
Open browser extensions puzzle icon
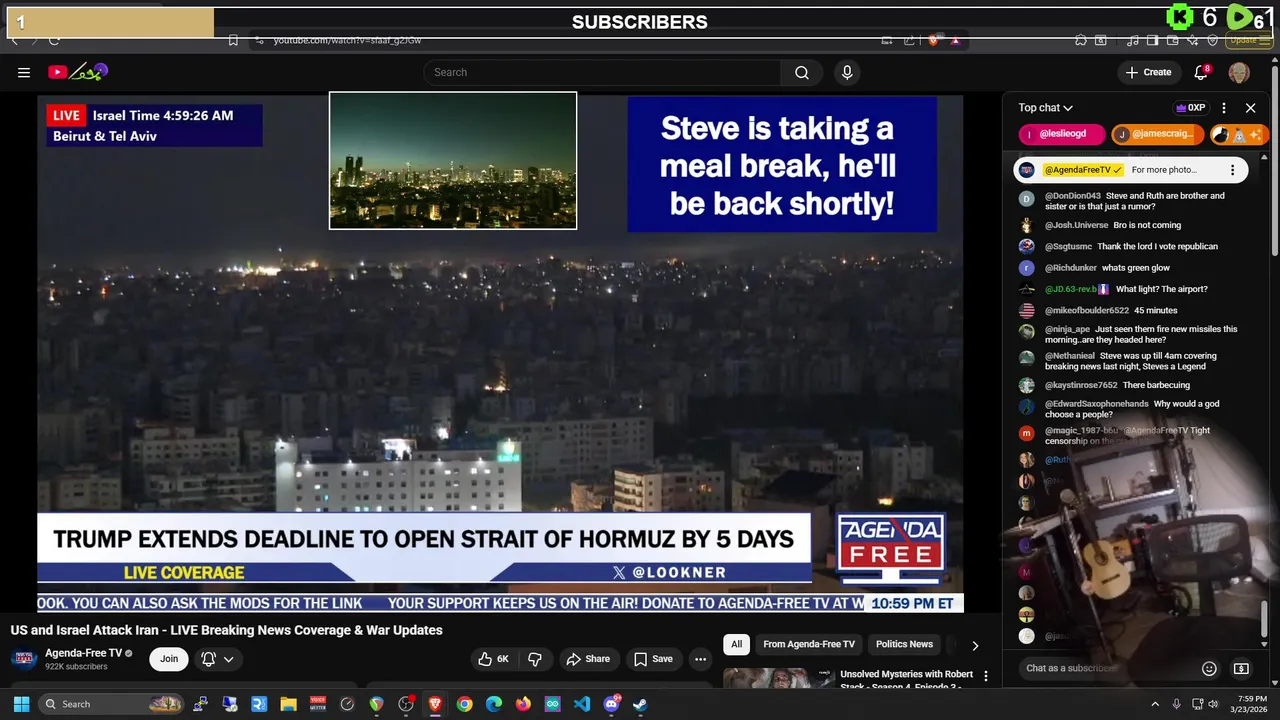[1081, 40]
